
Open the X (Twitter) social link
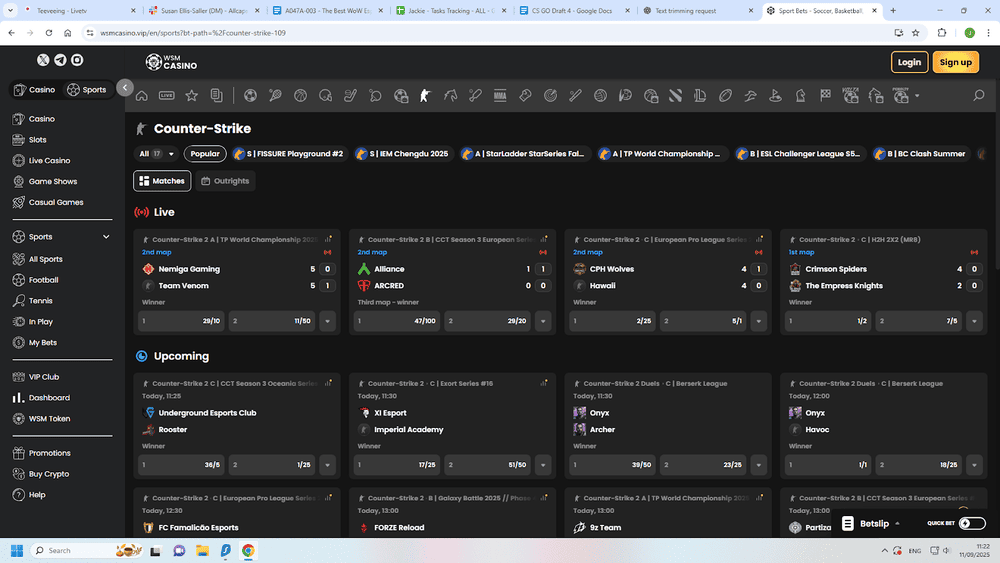pyautogui.click(x=43, y=60)
